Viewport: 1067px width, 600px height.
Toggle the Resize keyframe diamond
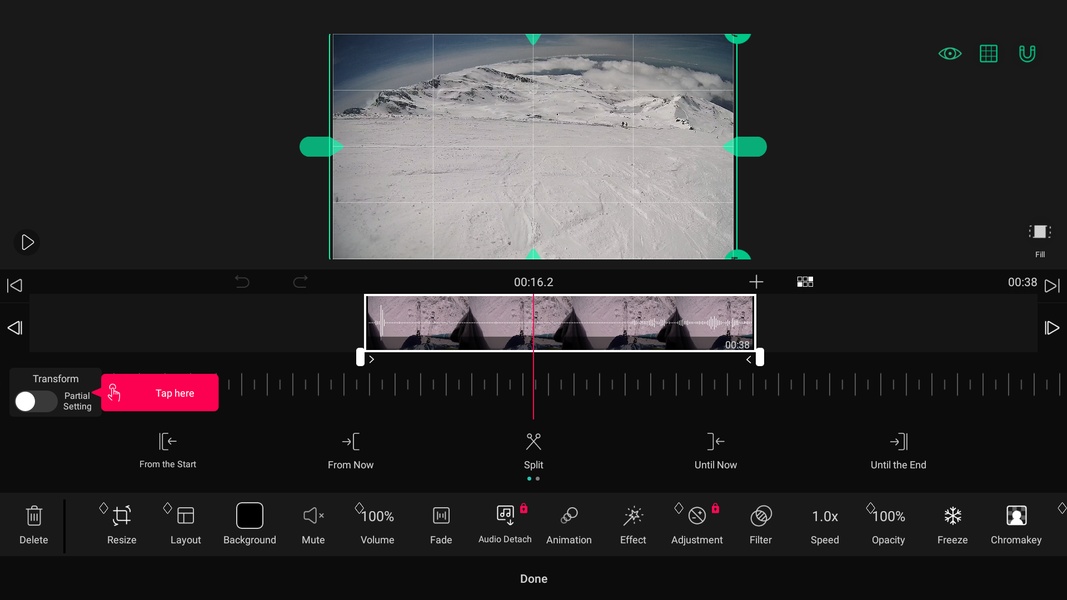103,507
